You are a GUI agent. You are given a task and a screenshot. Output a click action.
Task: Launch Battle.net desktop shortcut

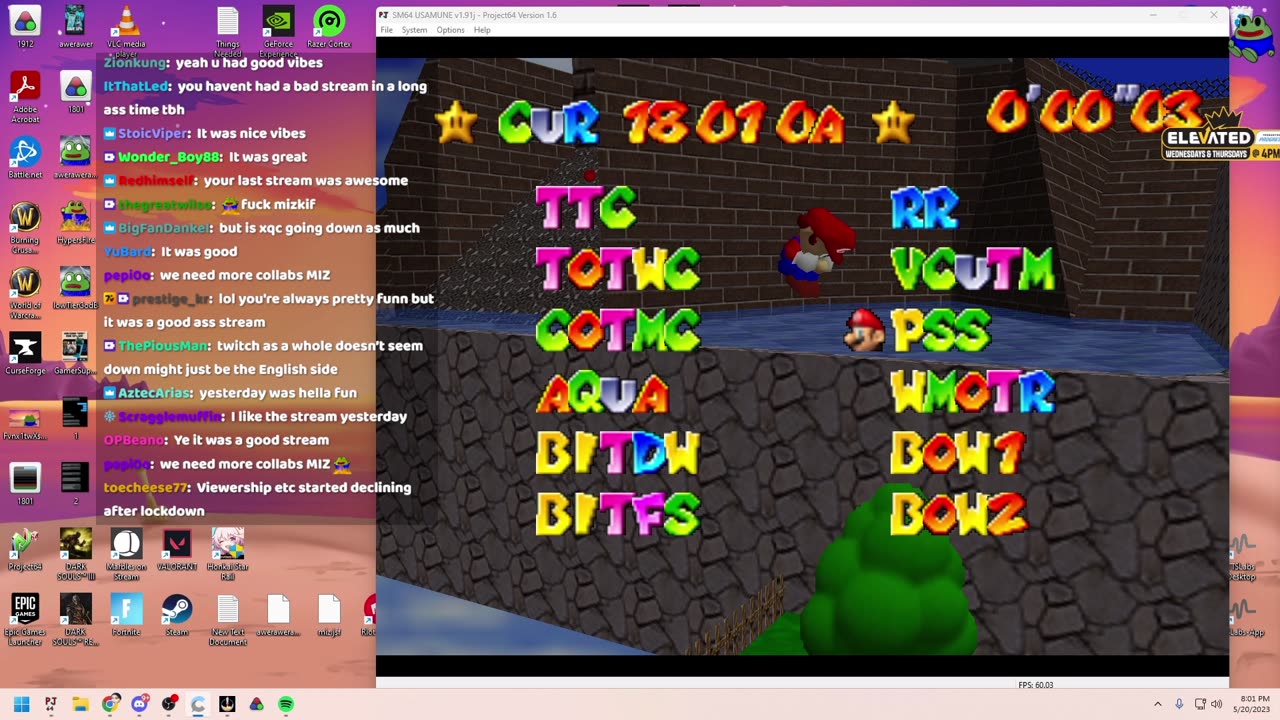25,158
